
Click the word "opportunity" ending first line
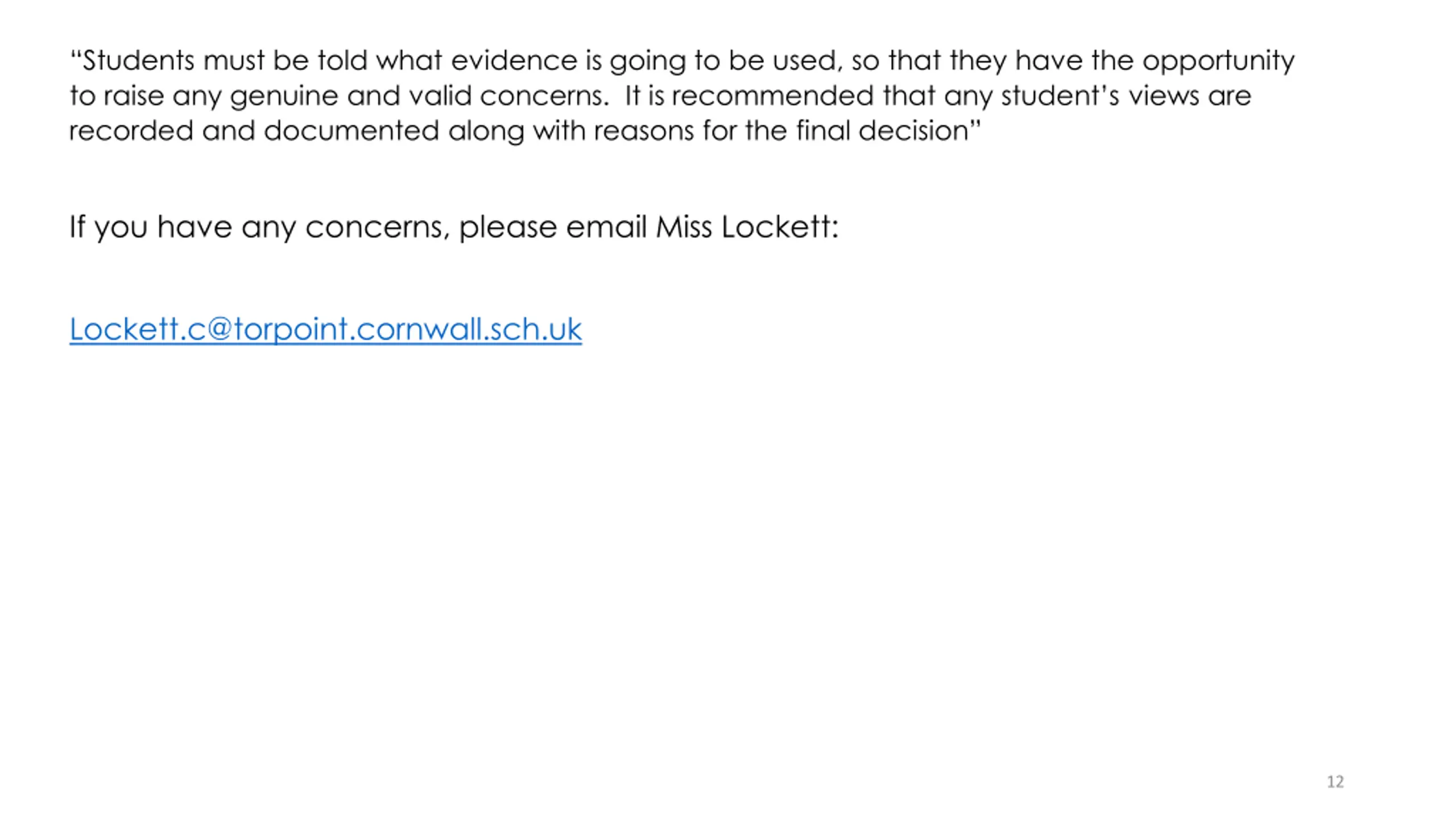point(1218,61)
